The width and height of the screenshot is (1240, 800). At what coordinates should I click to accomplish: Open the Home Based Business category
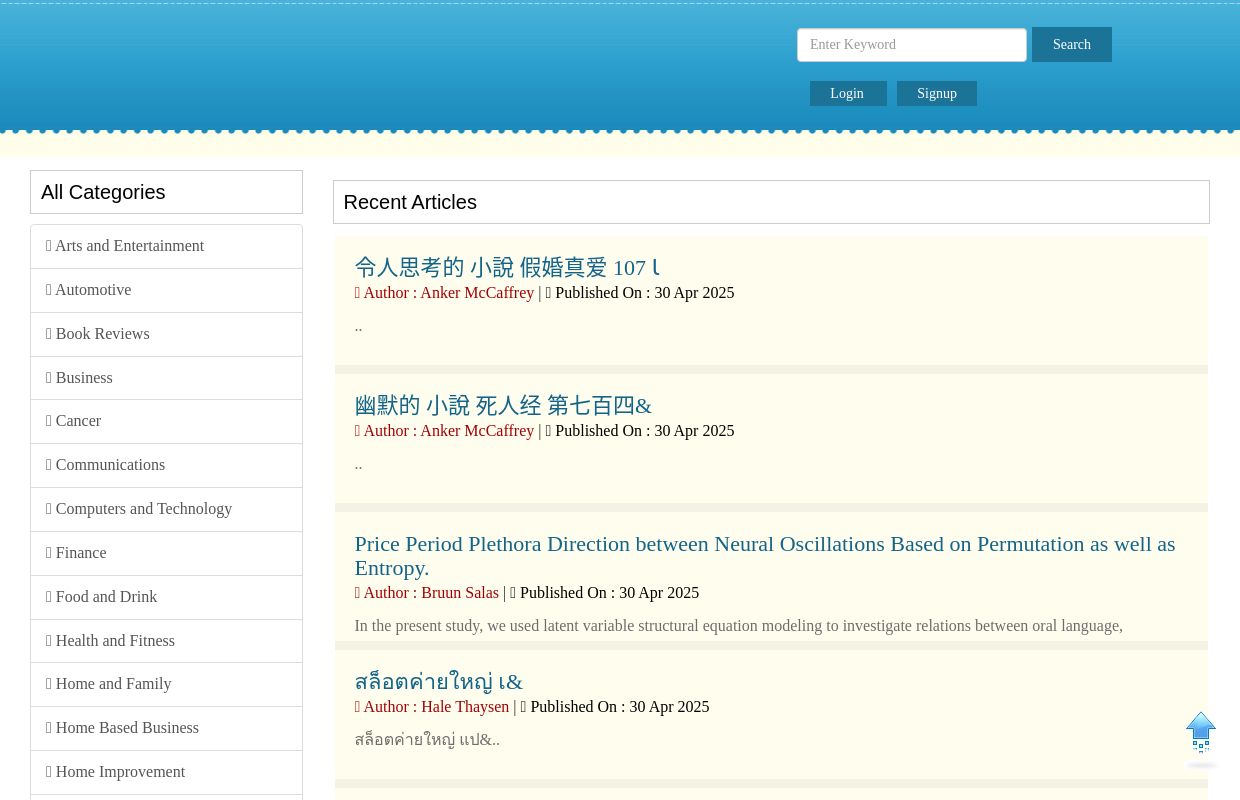(166, 728)
